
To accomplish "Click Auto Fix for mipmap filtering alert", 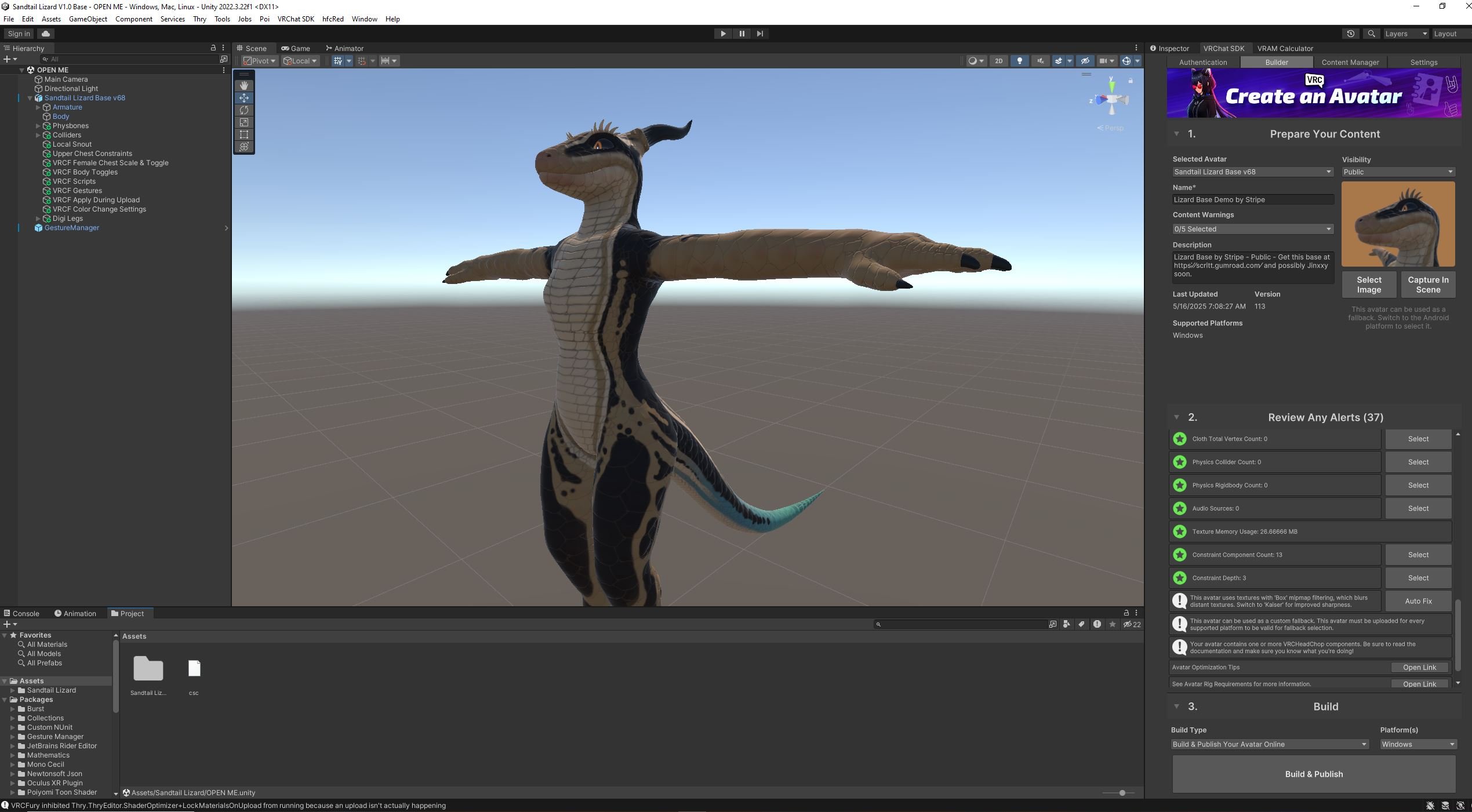I will [1418, 601].
